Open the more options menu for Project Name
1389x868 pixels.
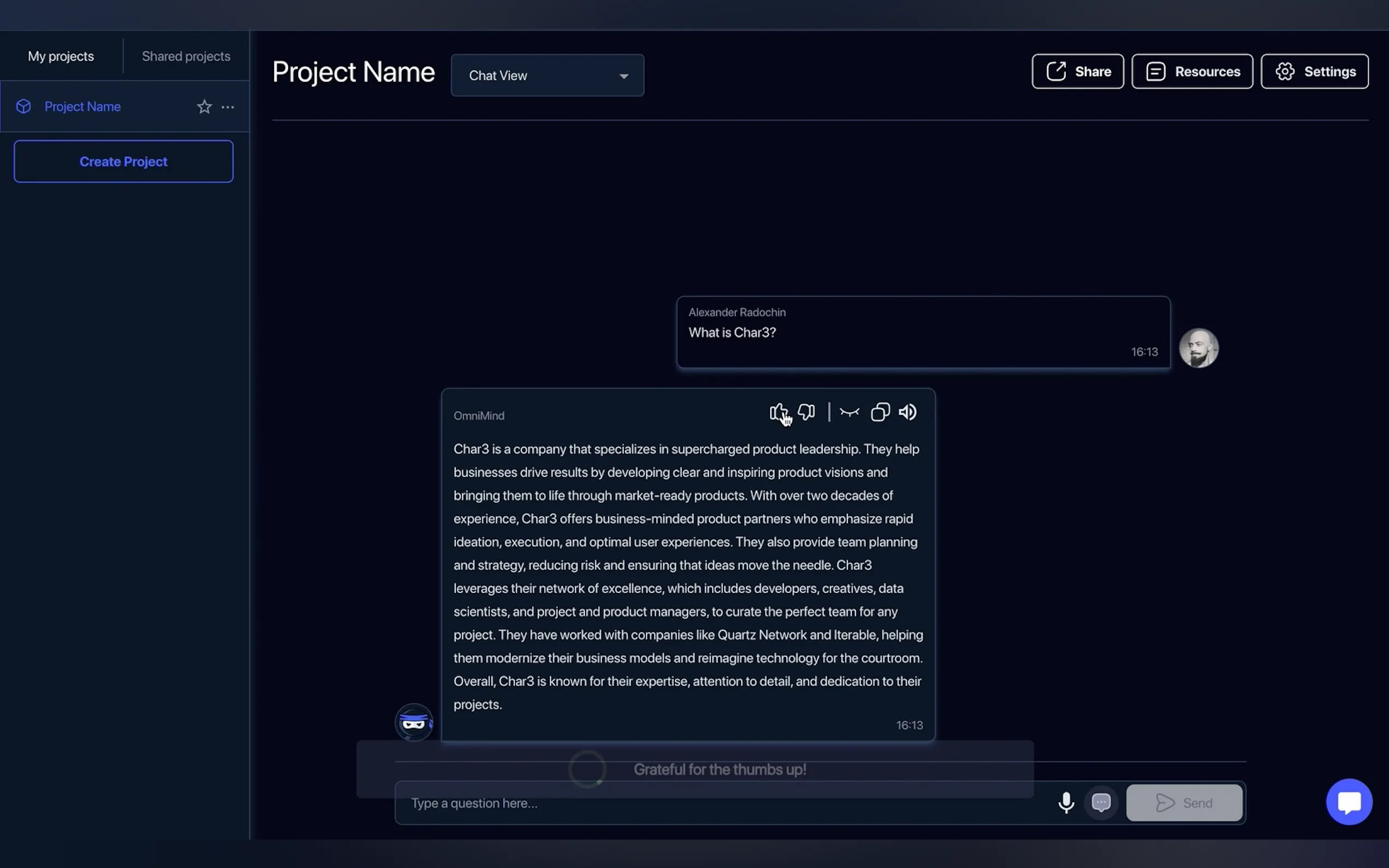(228, 107)
